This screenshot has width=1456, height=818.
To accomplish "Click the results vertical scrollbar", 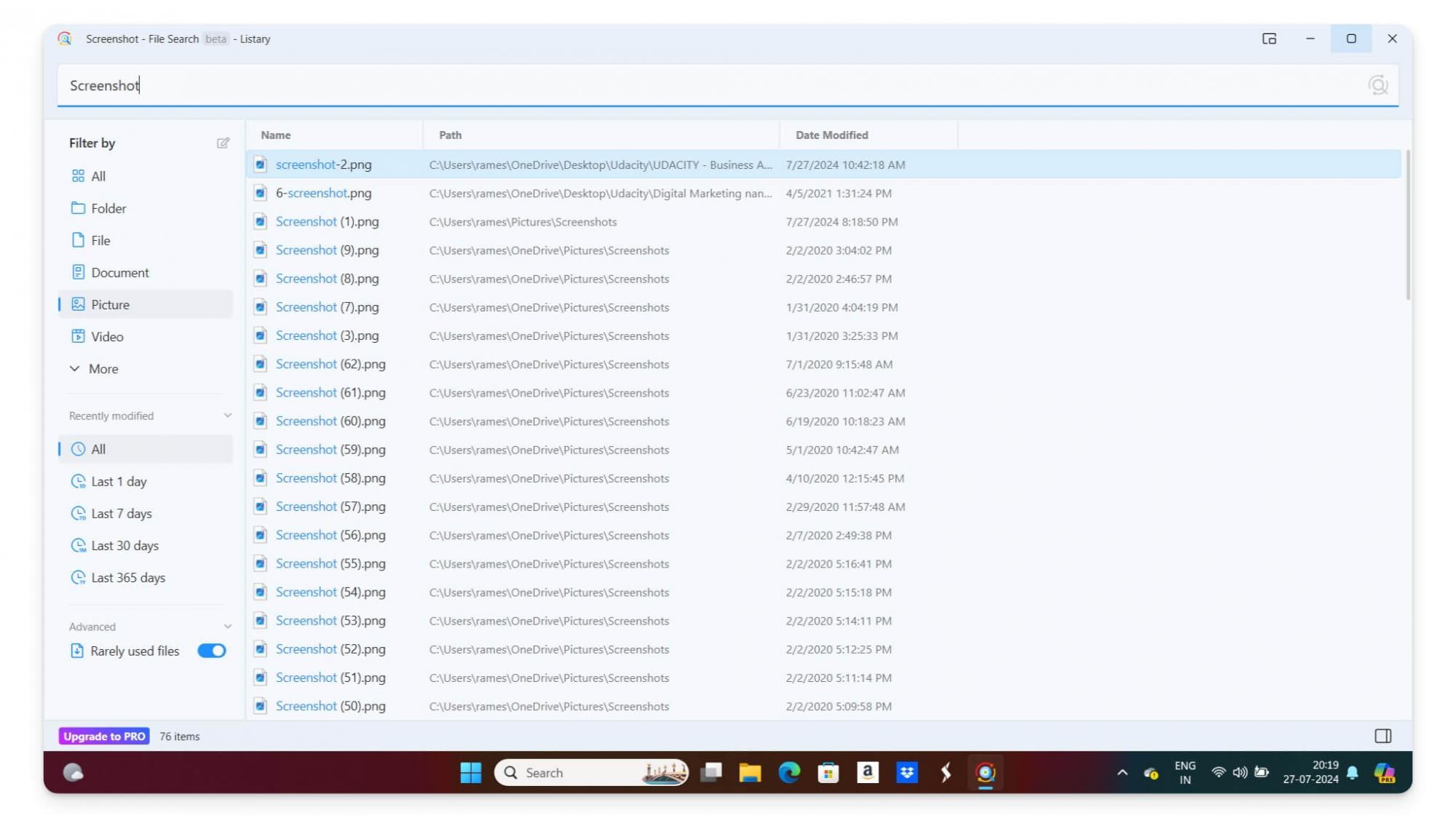I will 1407,226.
